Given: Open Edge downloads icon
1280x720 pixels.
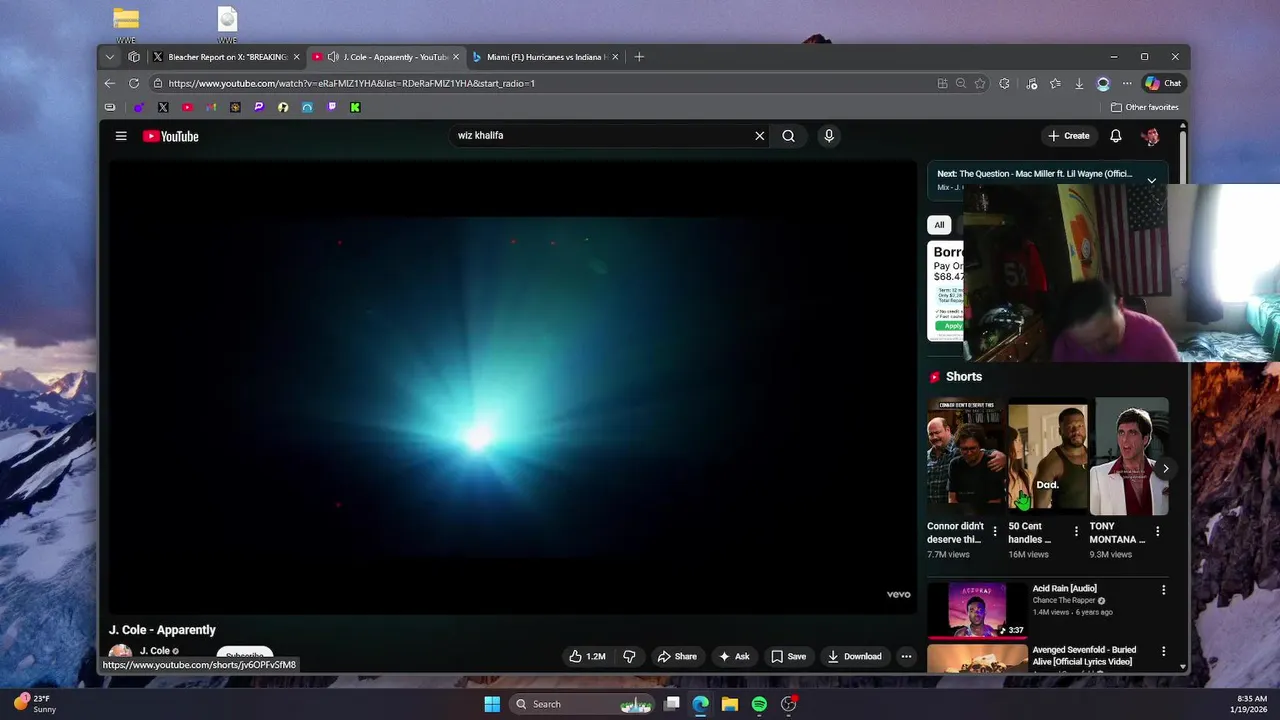Looking at the screenshot, I should tap(1079, 83).
